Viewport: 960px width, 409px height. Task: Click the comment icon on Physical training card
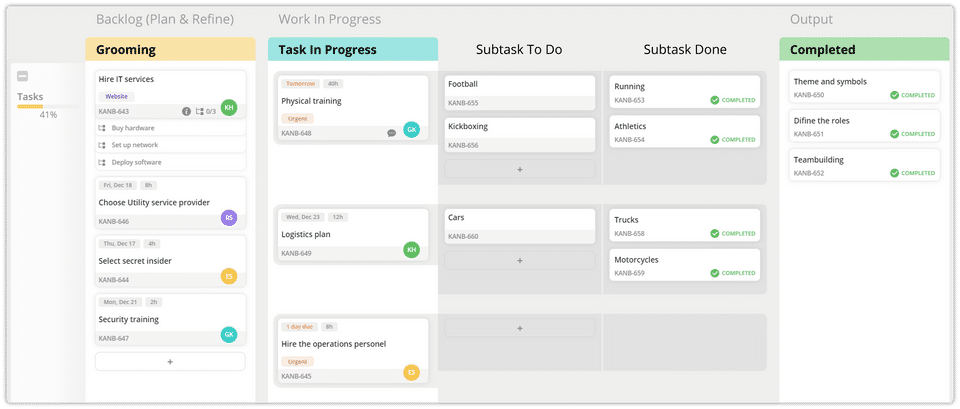[x=391, y=133]
